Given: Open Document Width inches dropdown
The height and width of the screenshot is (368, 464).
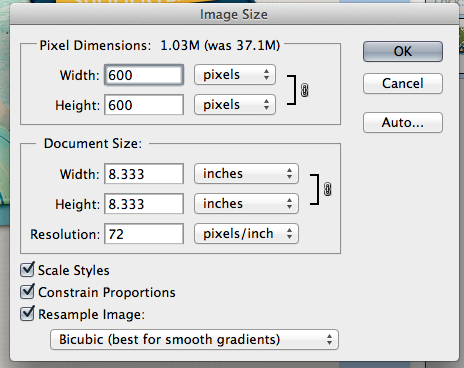Looking at the screenshot, I should click(x=246, y=174).
